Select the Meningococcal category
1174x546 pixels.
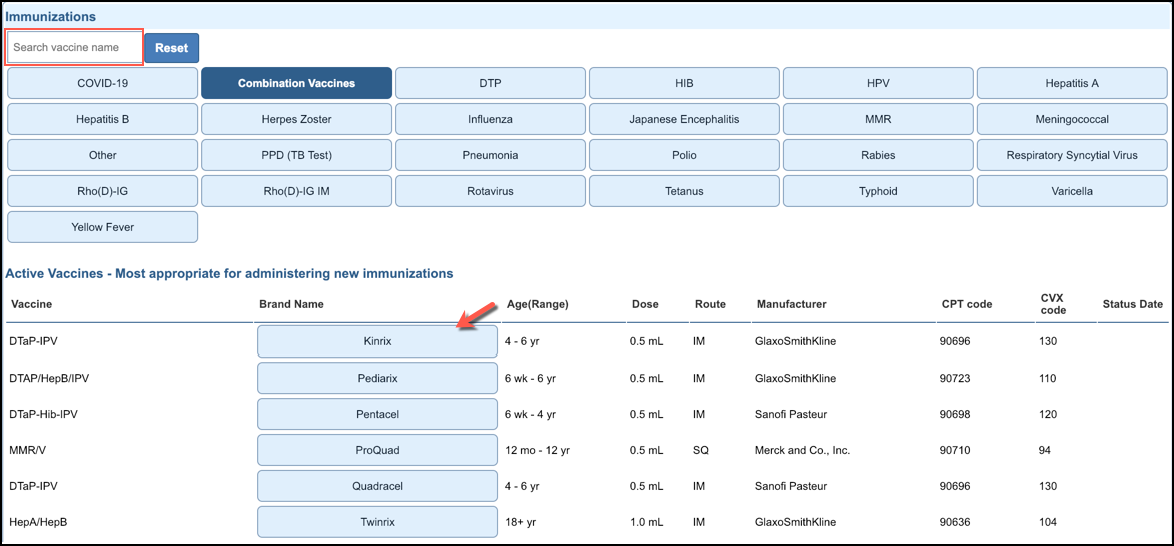pos(1072,119)
